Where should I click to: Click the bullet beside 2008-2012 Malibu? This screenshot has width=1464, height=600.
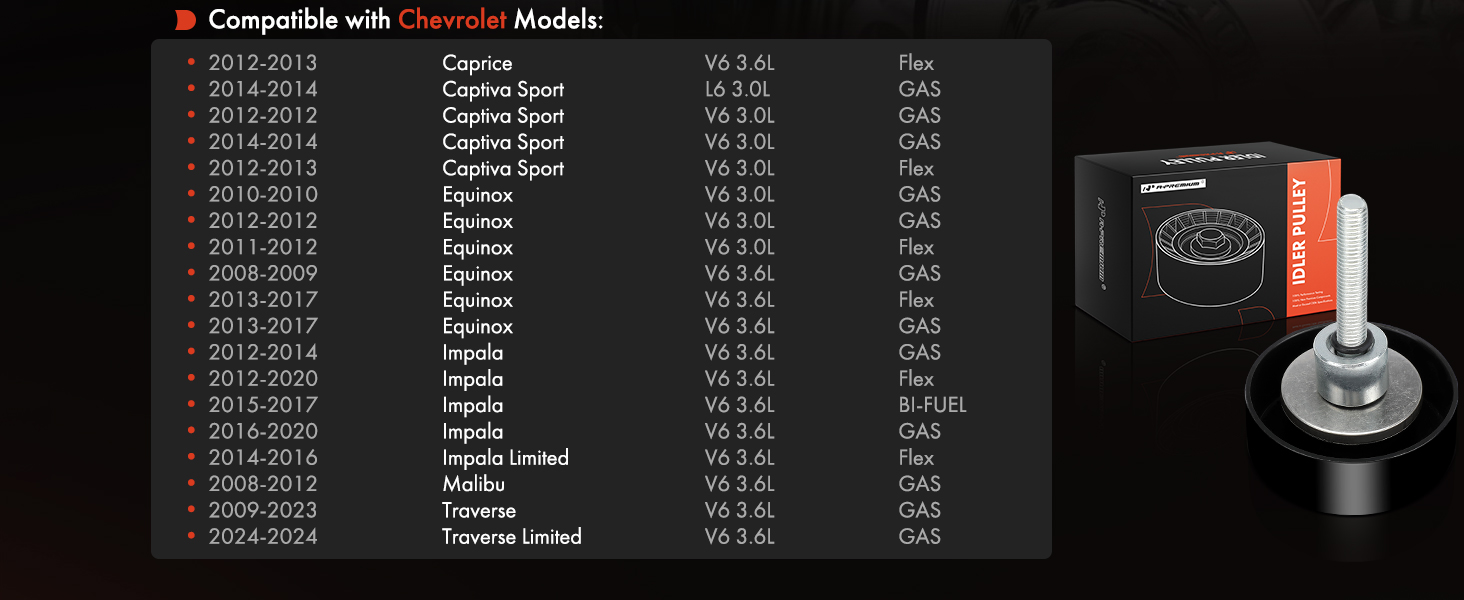[190, 484]
